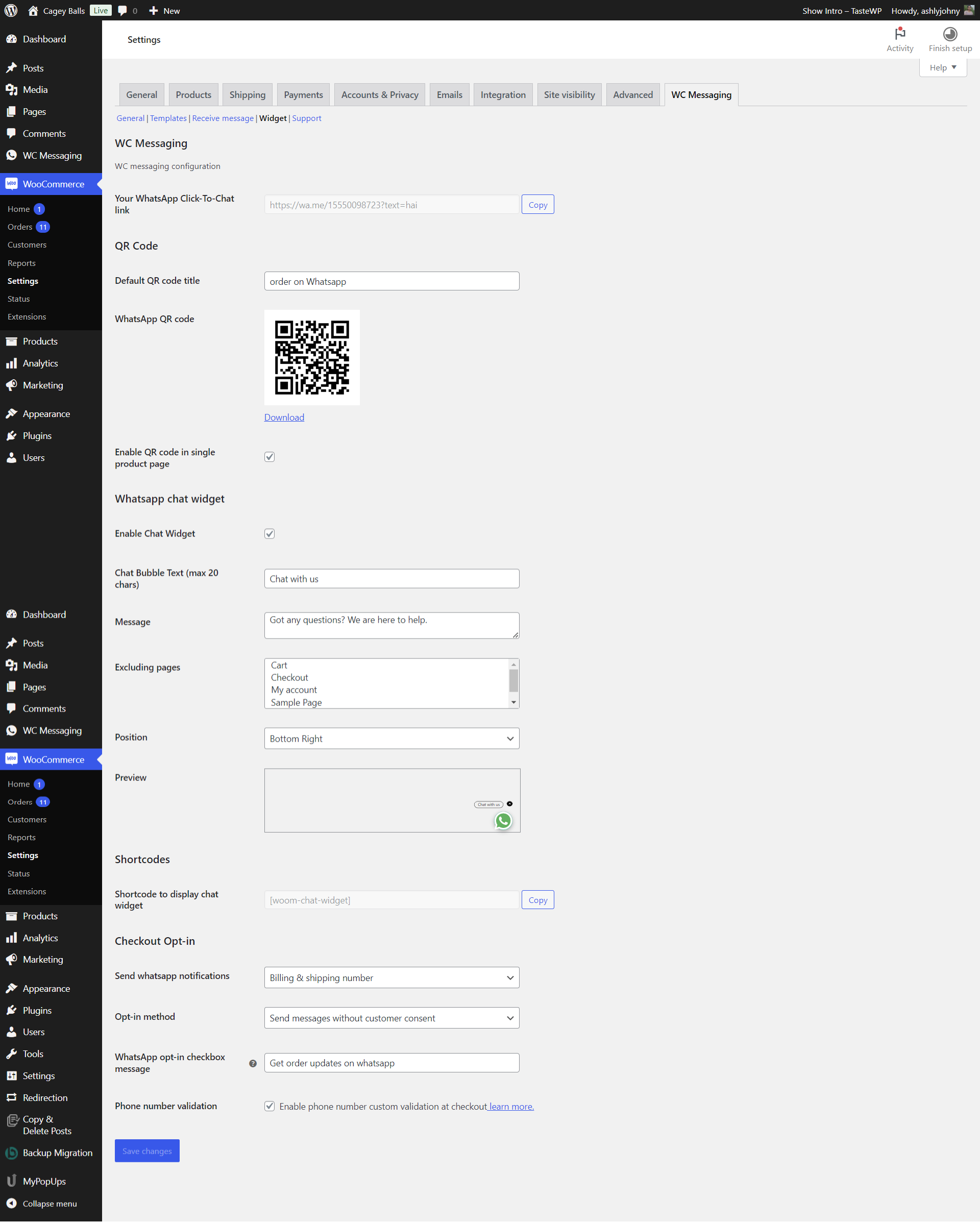Image resolution: width=980 pixels, height=1223 pixels.
Task: Toggle Enable QR code in single product page
Action: coord(269,456)
